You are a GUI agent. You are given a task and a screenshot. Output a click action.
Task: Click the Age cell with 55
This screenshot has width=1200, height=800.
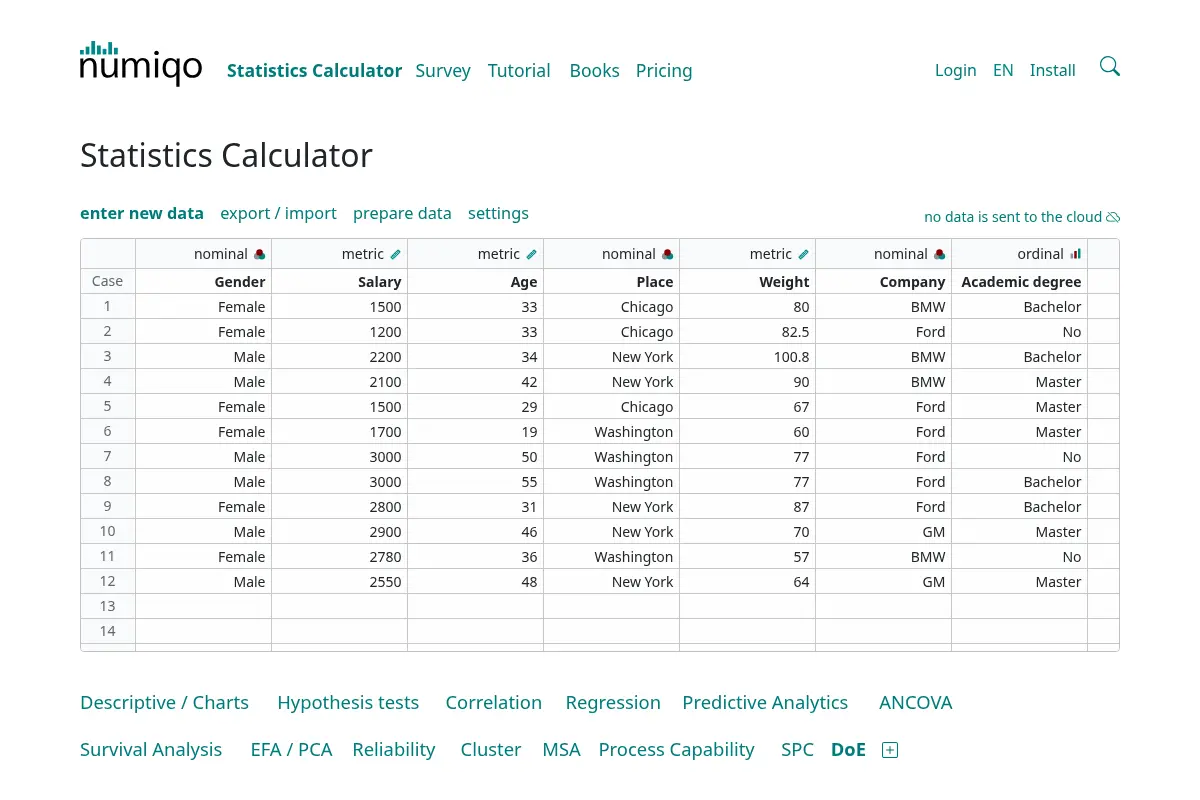(x=476, y=482)
